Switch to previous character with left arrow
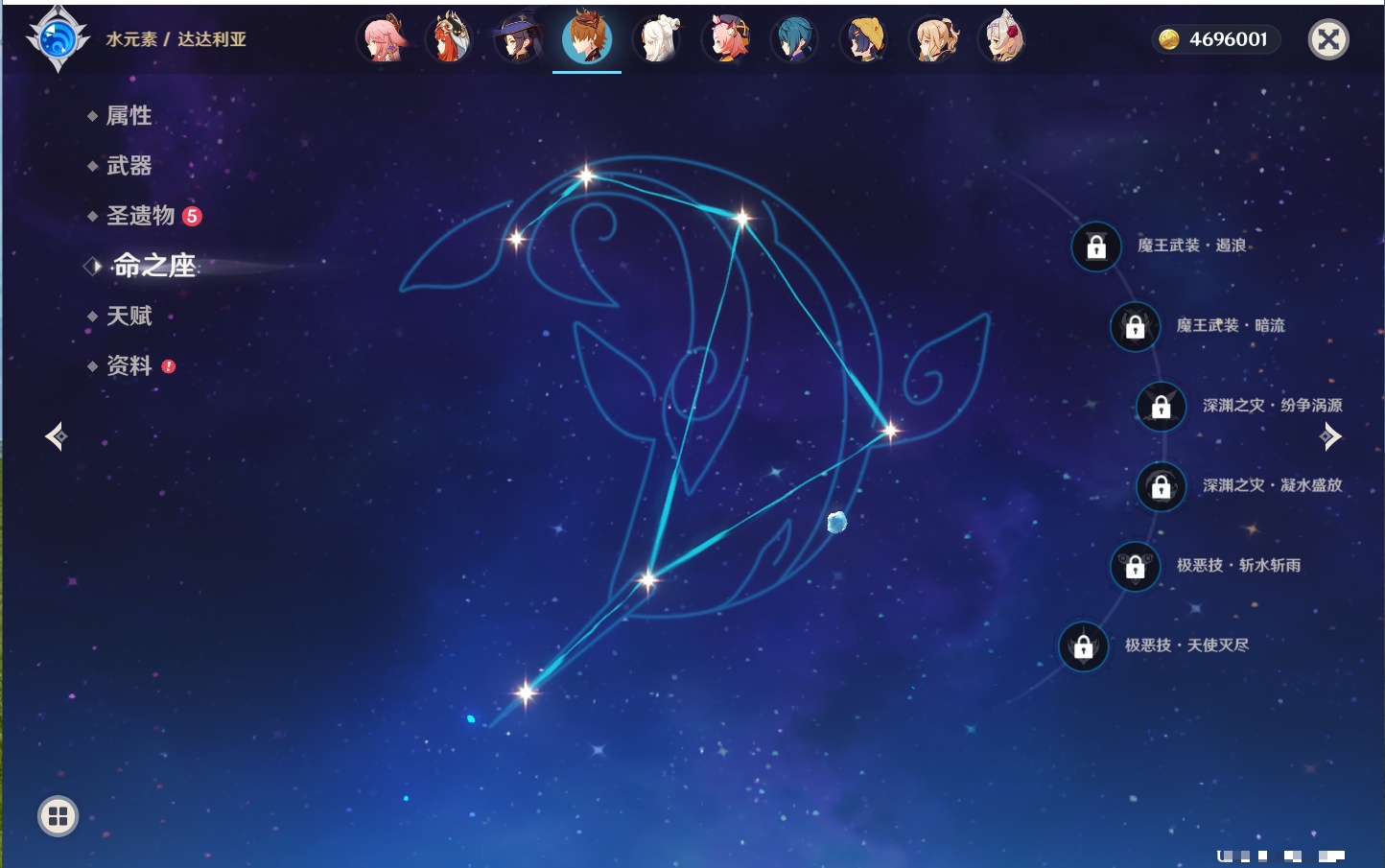This screenshot has width=1385, height=868. (56, 436)
